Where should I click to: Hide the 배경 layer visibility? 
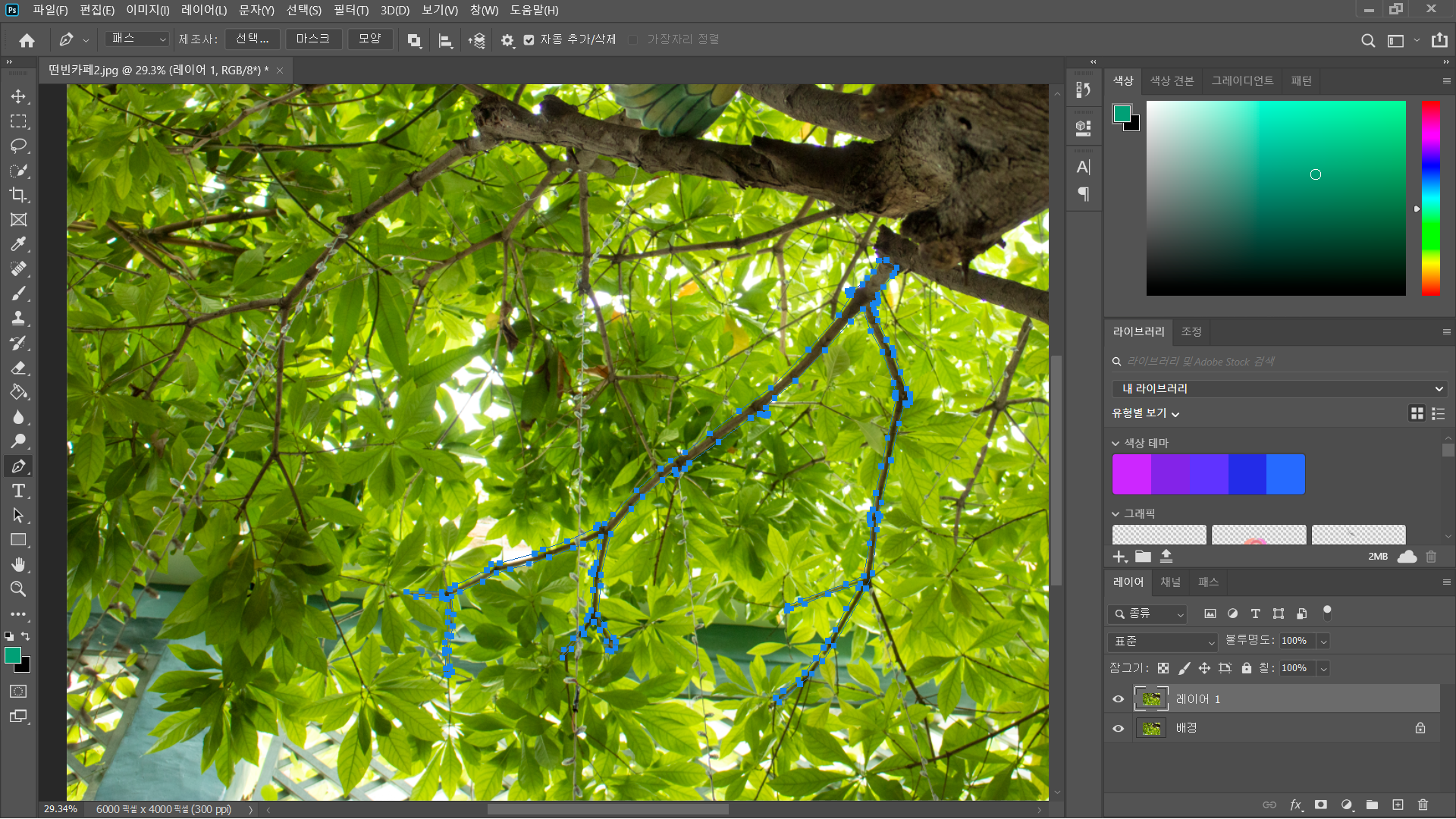click(x=1118, y=729)
